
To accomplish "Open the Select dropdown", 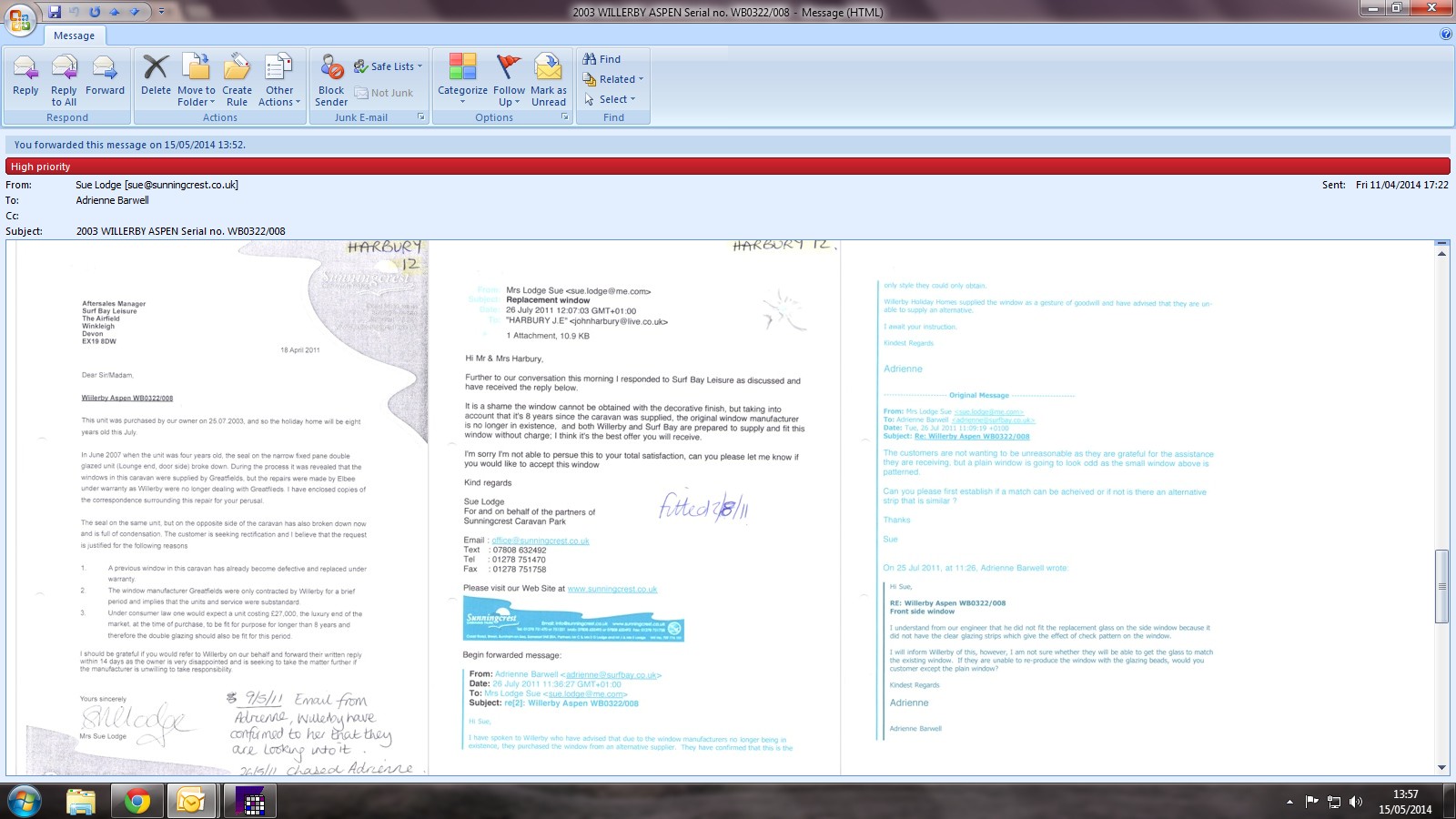I will pyautogui.click(x=610, y=99).
